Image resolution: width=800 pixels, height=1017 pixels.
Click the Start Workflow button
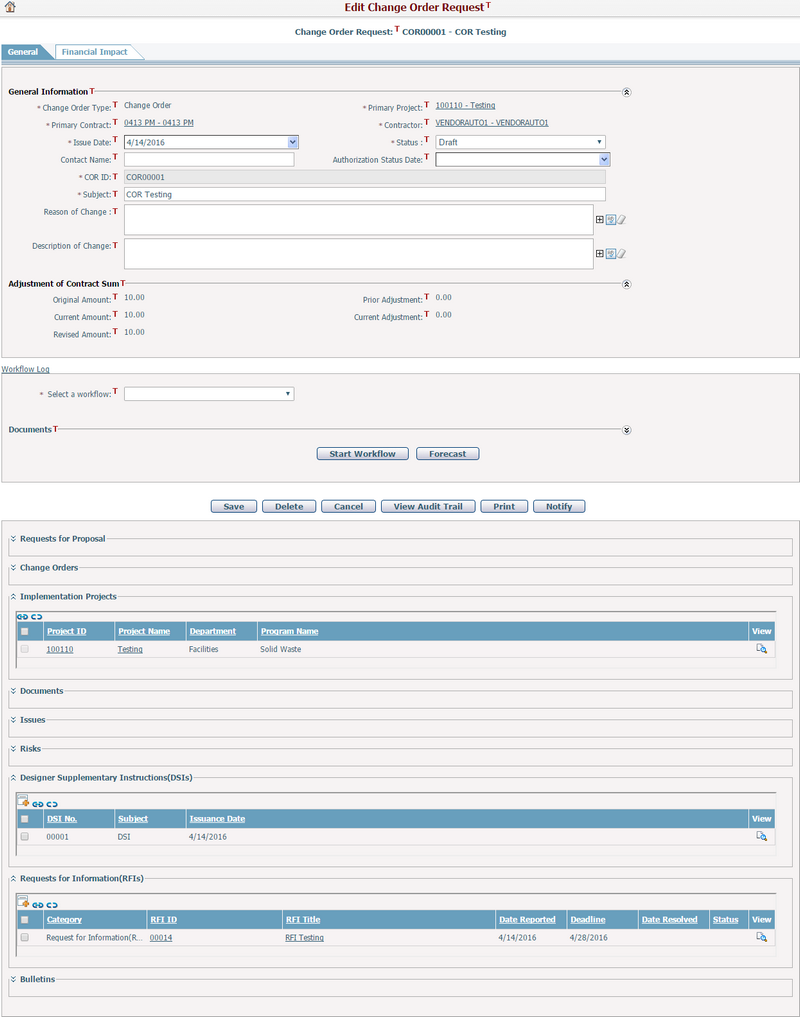[362, 454]
